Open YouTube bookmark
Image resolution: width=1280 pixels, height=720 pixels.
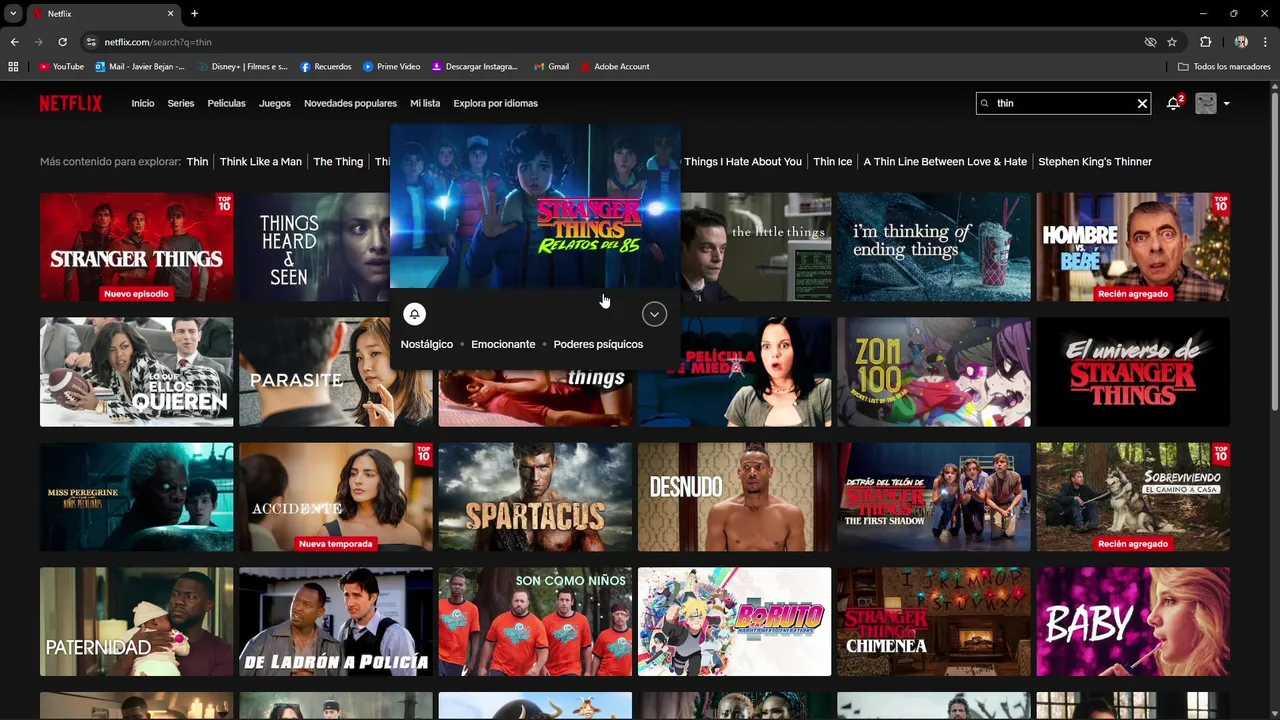61,67
